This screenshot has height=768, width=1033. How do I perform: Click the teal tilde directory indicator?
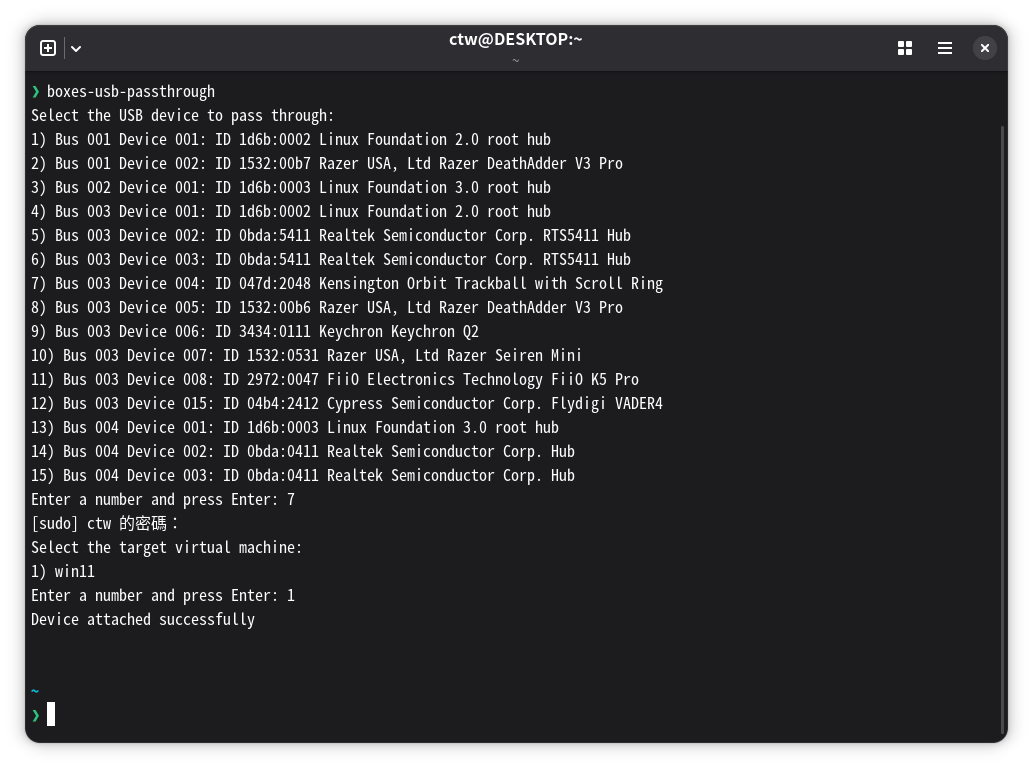click(x=35, y=691)
